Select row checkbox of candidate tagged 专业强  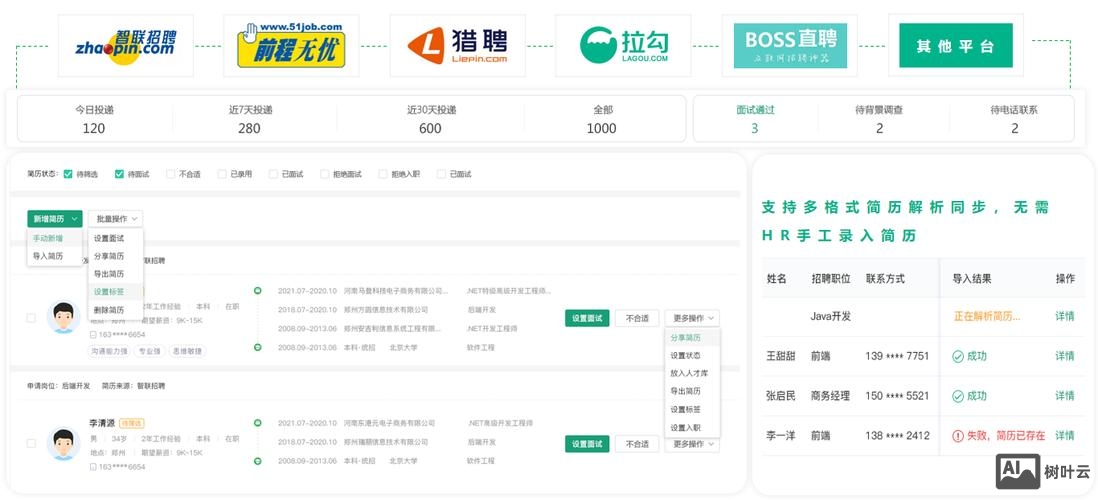click(x=31, y=318)
